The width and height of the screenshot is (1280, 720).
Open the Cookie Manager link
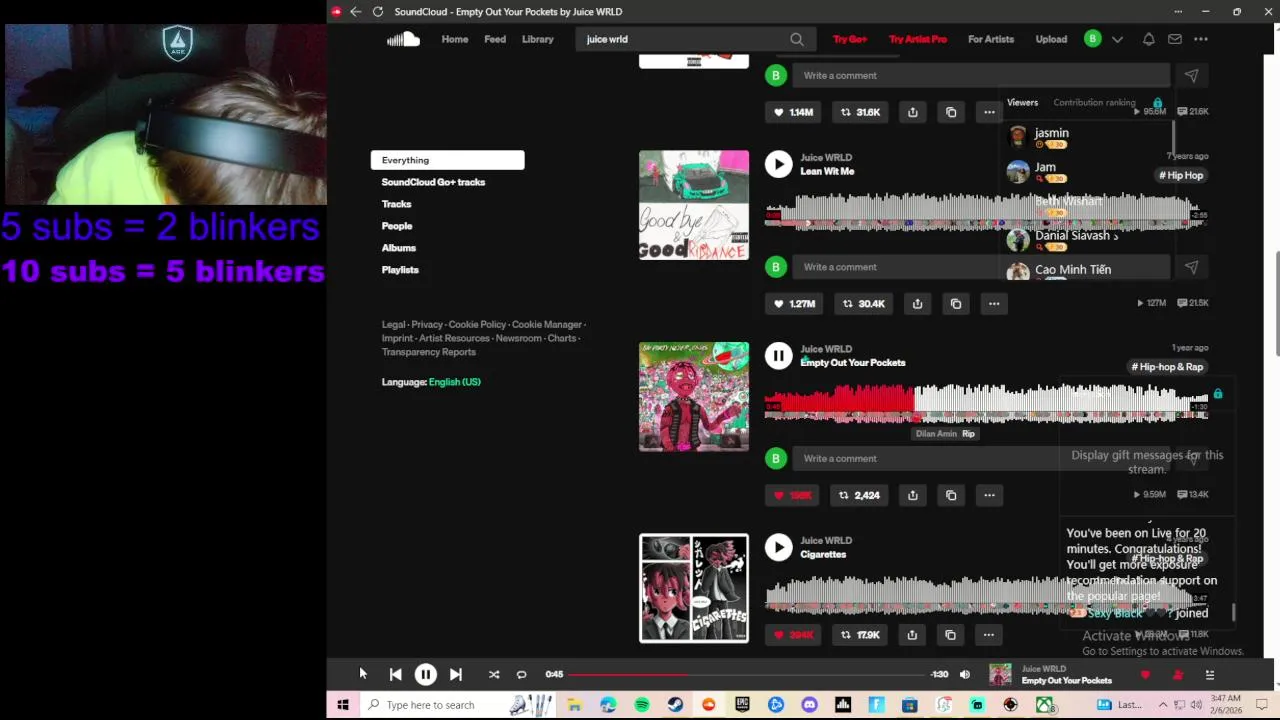[x=547, y=324]
